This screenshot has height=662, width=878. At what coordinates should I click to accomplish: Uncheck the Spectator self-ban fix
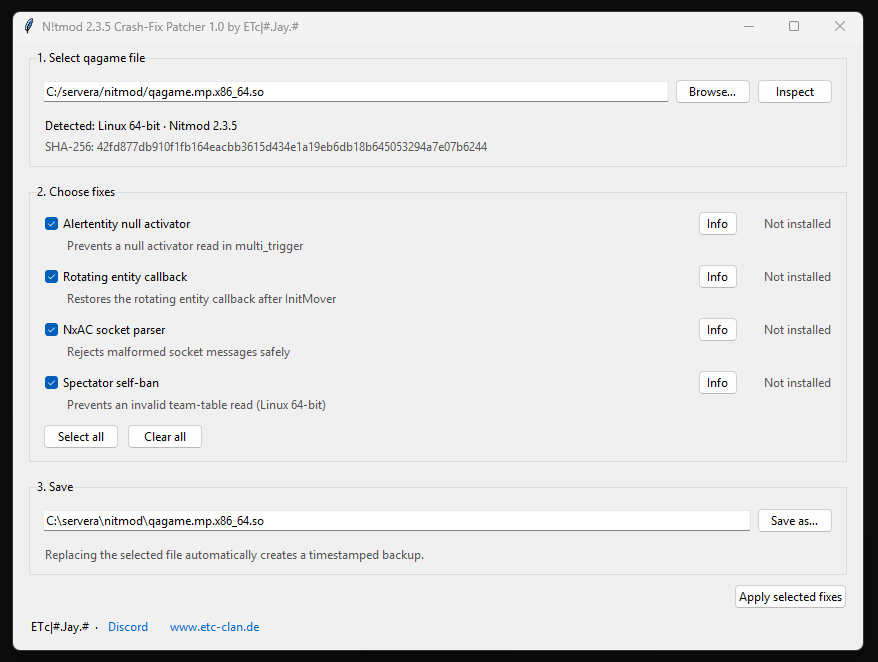[x=52, y=383]
